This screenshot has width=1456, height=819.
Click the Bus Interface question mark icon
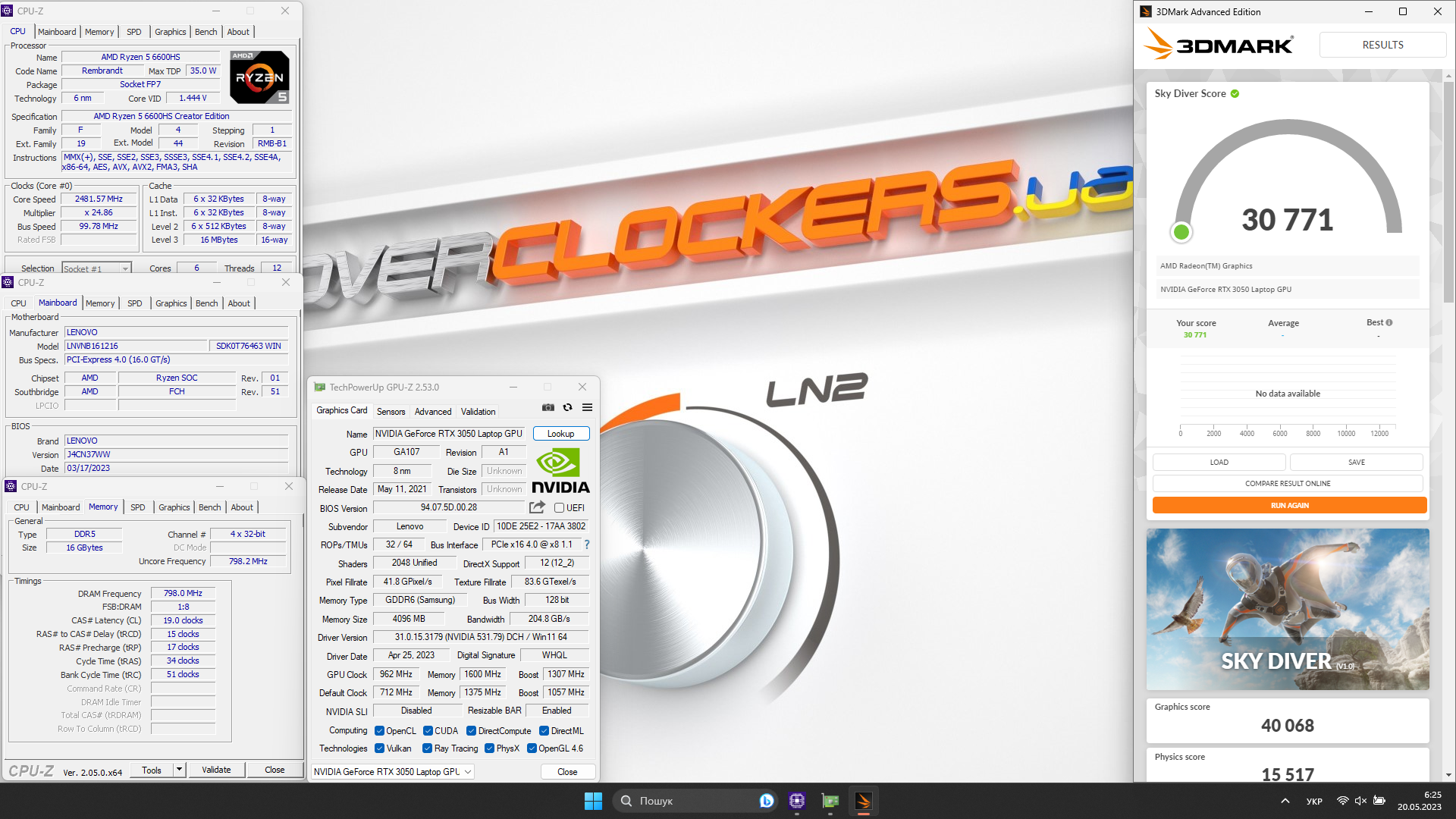pyautogui.click(x=586, y=544)
